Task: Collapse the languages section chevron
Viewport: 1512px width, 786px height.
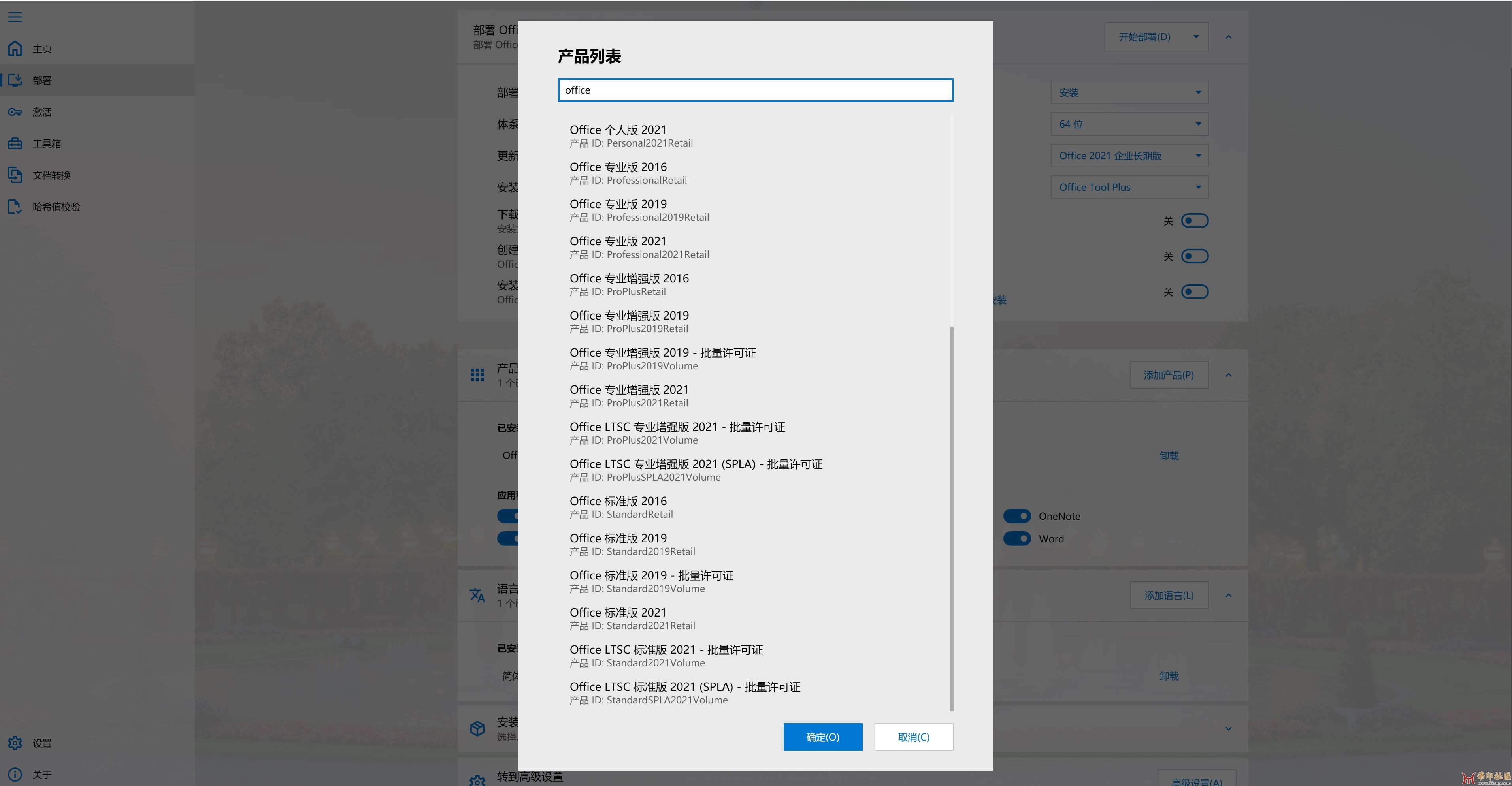Action: [1229, 595]
